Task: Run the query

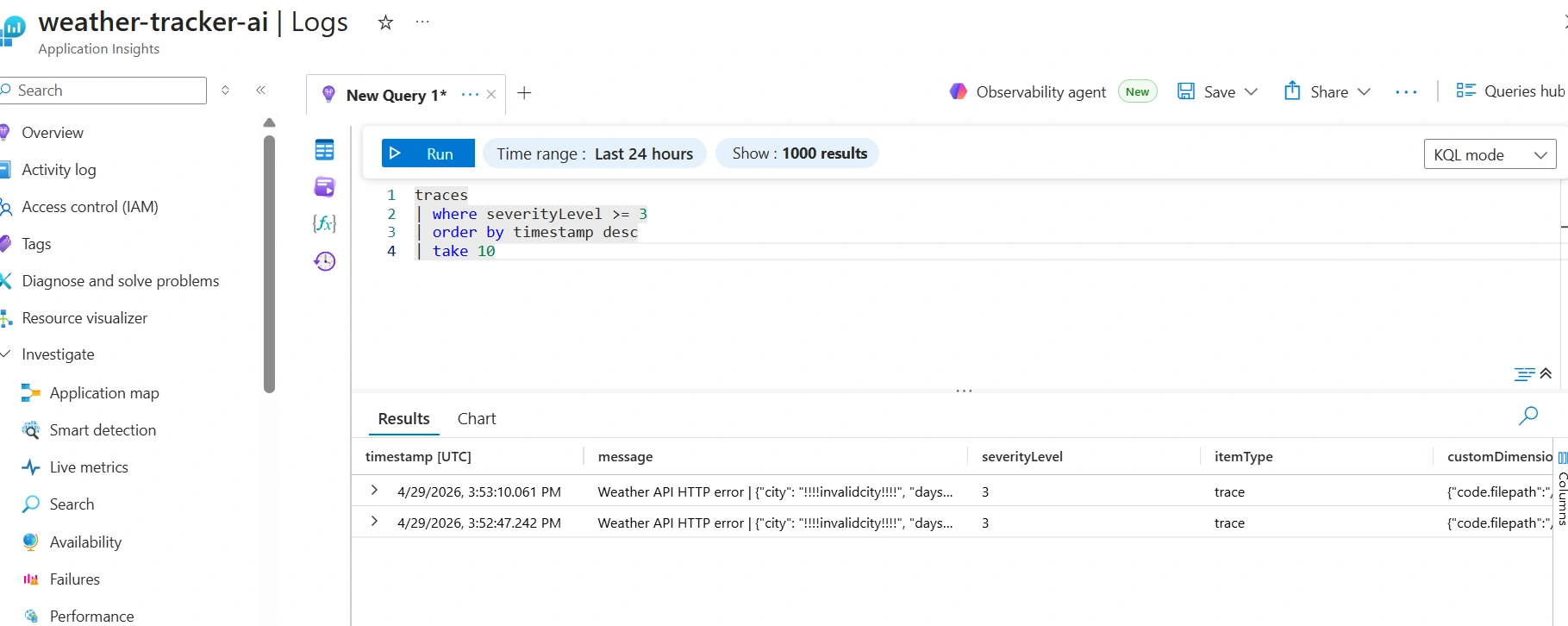Action: point(428,153)
